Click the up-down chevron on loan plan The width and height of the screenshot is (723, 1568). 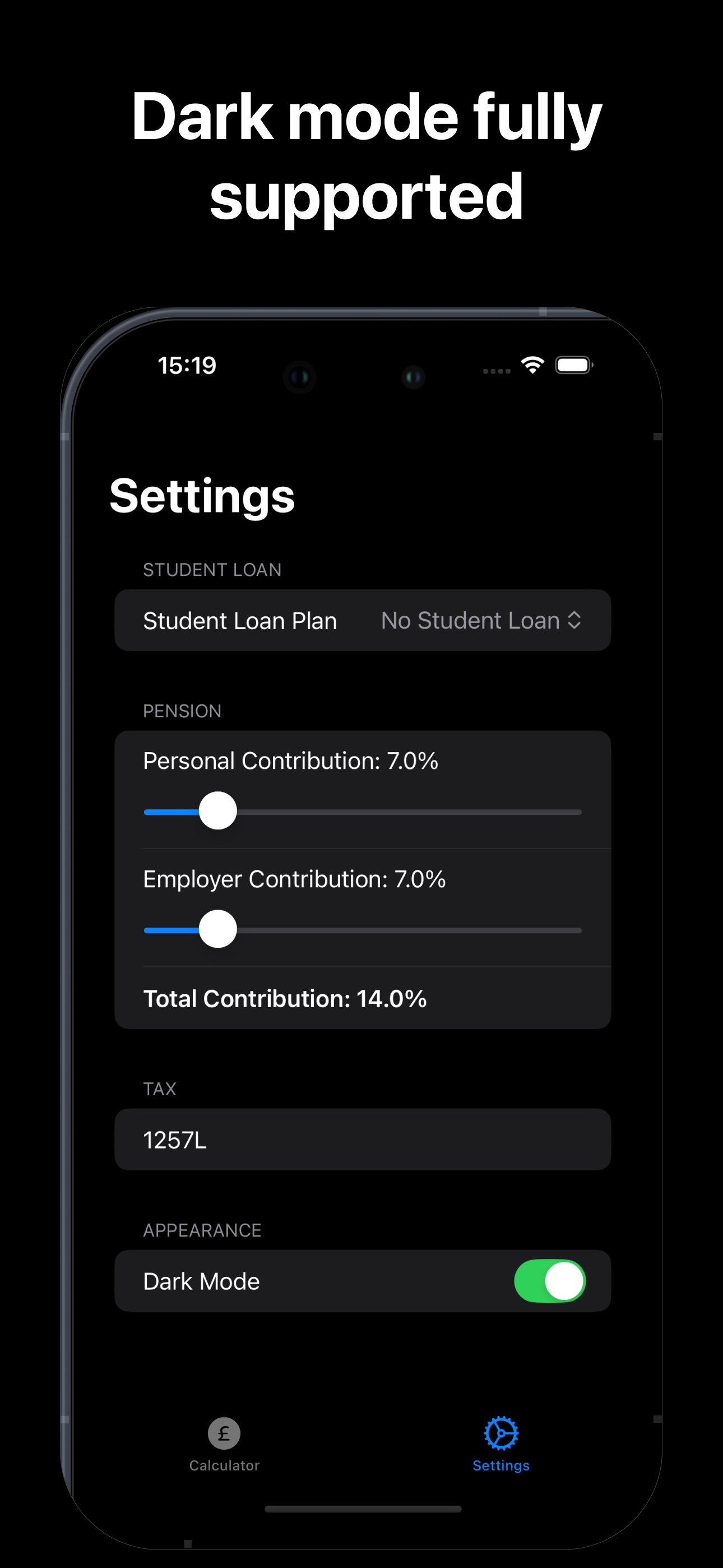pos(574,620)
